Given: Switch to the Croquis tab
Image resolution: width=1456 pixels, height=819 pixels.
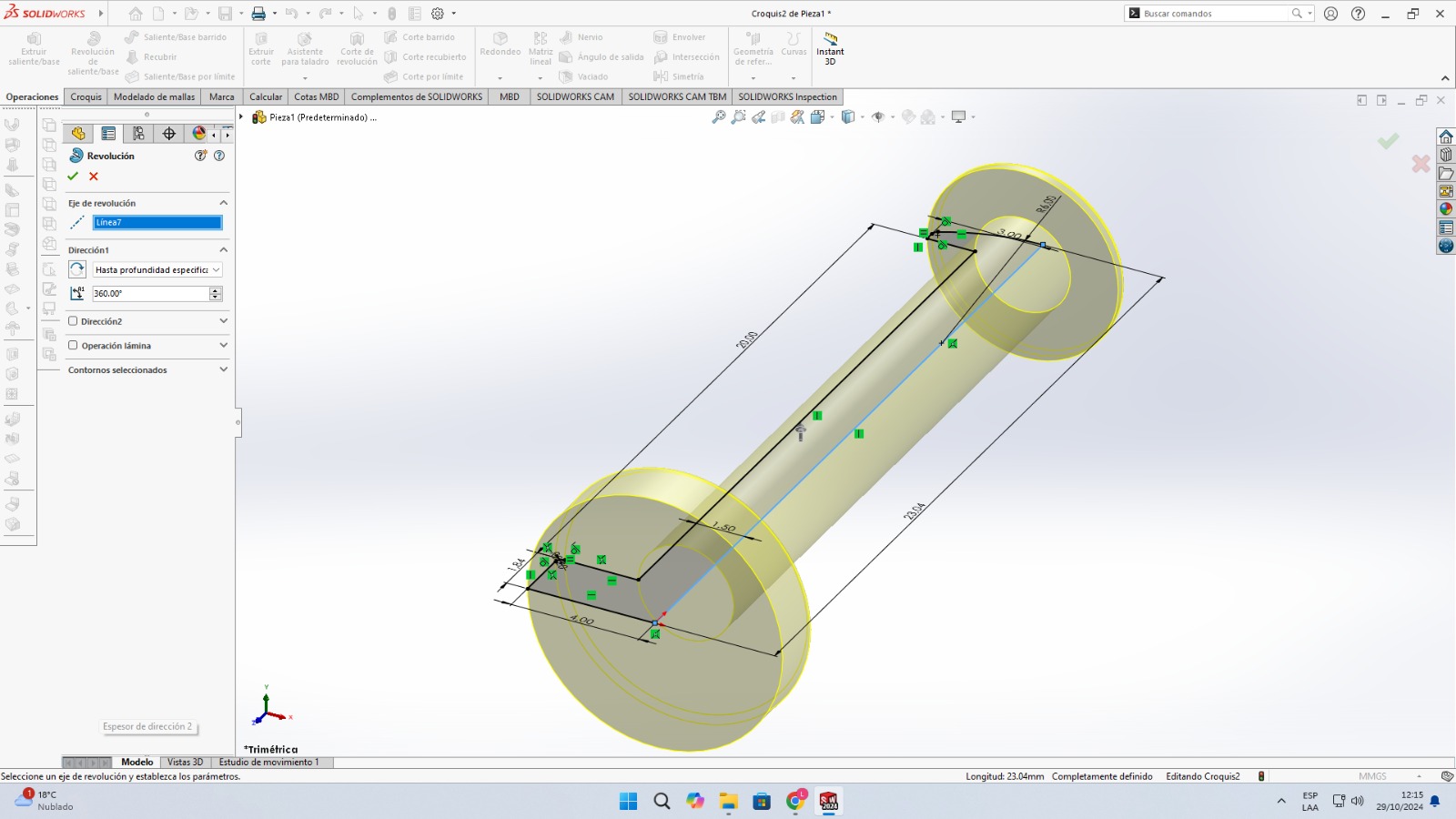Looking at the screenshot, I should click(86, 97).
